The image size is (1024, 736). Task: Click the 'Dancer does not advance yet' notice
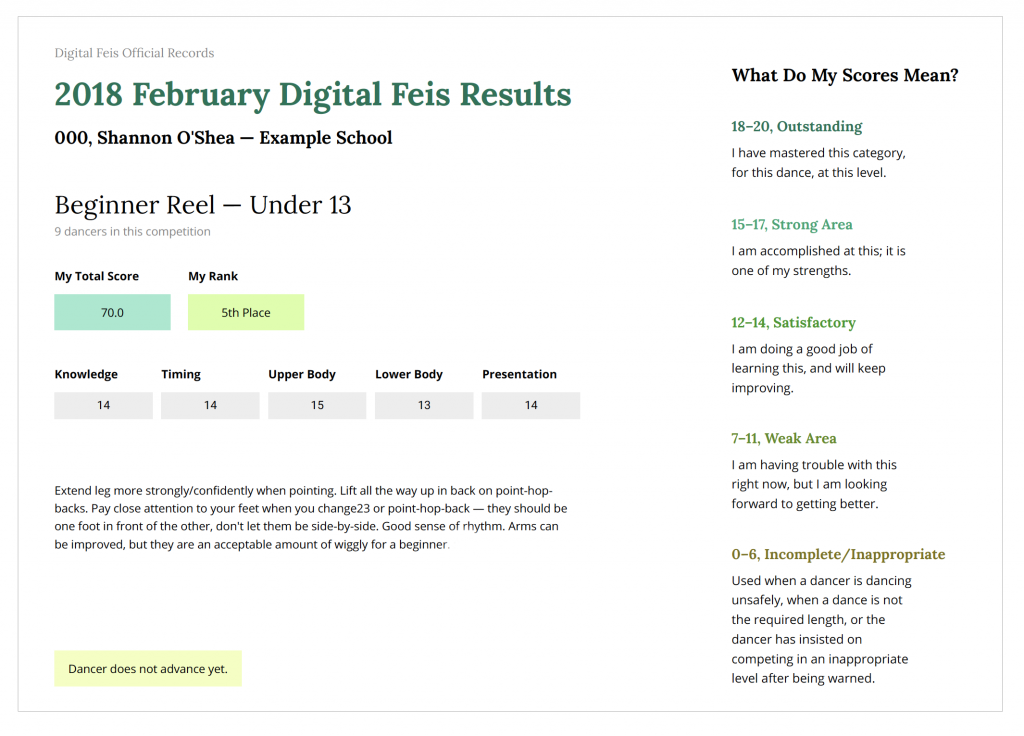[x=148, y=669]
